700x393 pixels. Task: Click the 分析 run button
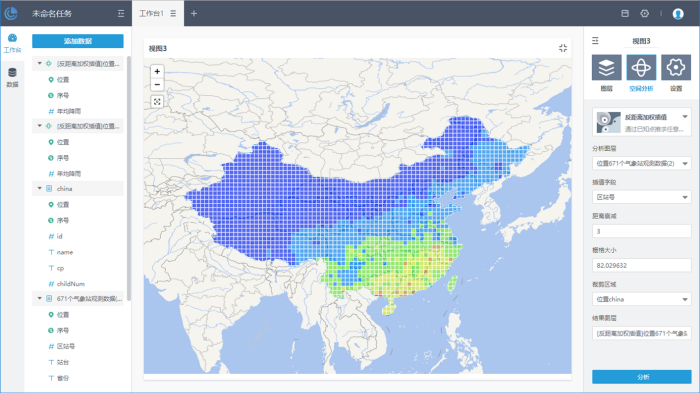click(642, 377)
